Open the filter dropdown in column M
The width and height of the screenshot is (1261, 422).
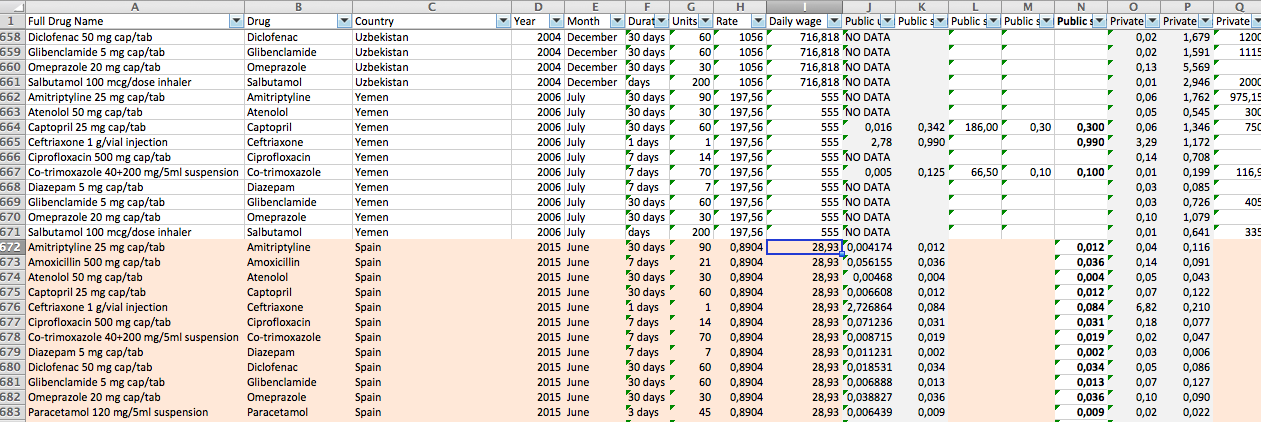(x=1046, y=21)
